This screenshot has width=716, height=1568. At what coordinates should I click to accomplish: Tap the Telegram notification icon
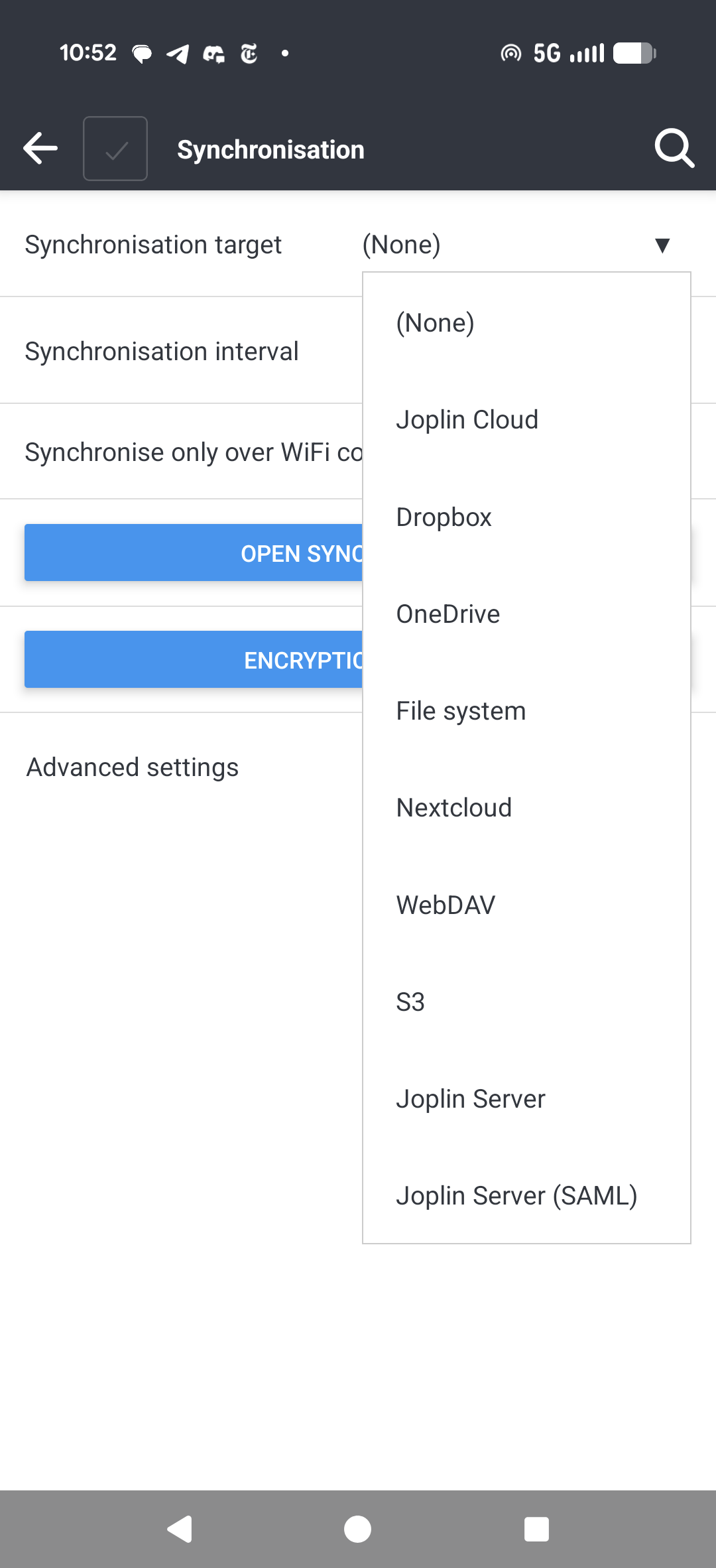coord(178,54)
